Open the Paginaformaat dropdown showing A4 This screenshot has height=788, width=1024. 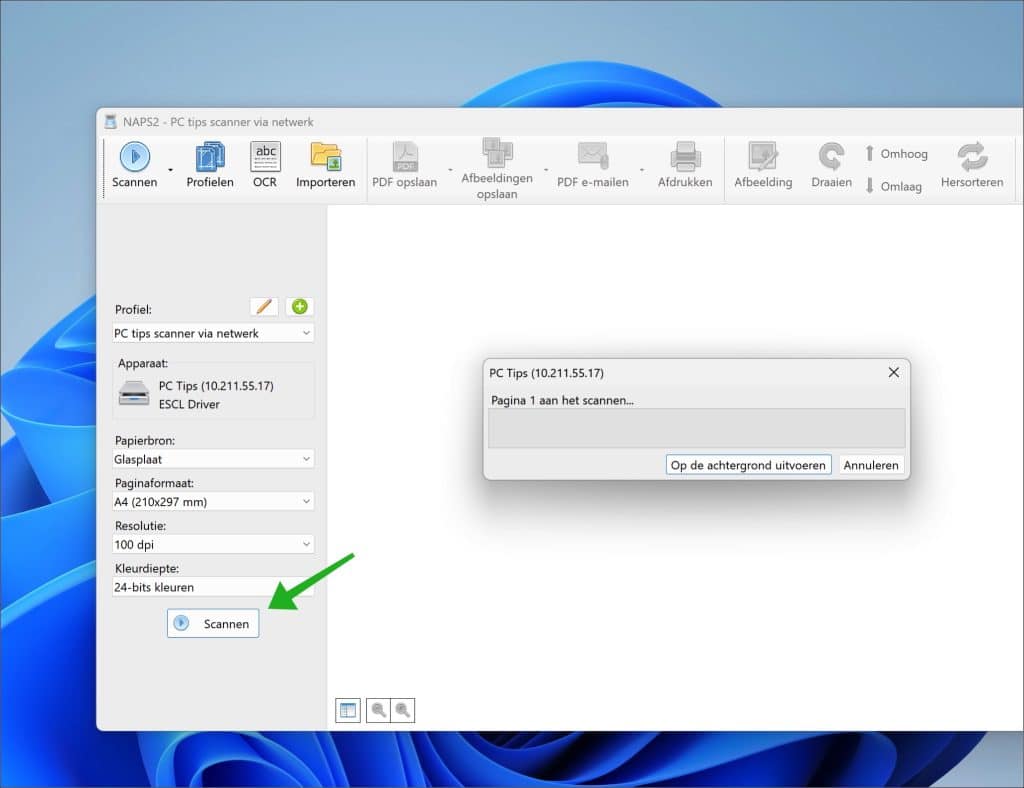coord(213,501)
